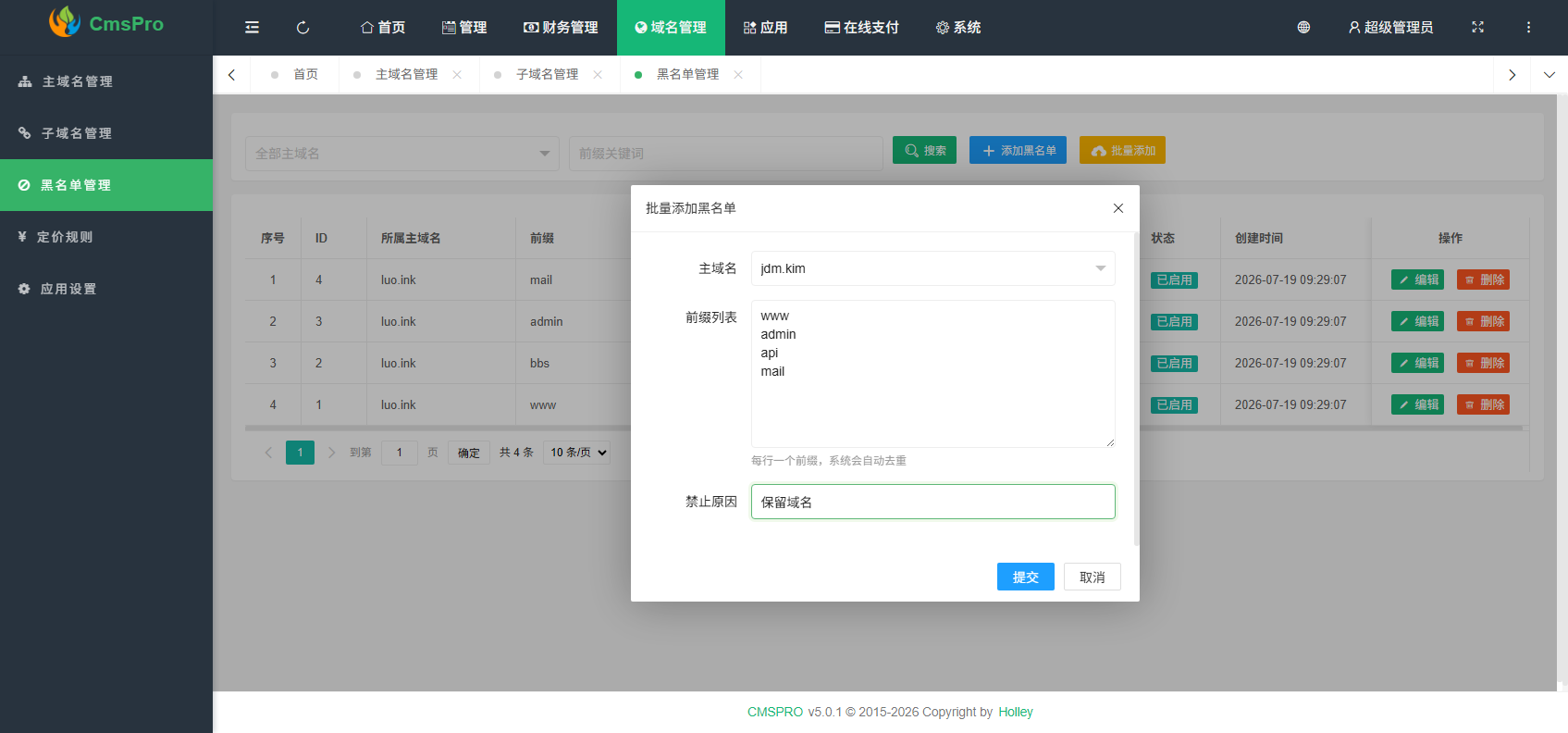Screen dimensions: 1568x733
Task: Collapse the sidebar with the menu fold icon
Action: (x=252, y=28)
